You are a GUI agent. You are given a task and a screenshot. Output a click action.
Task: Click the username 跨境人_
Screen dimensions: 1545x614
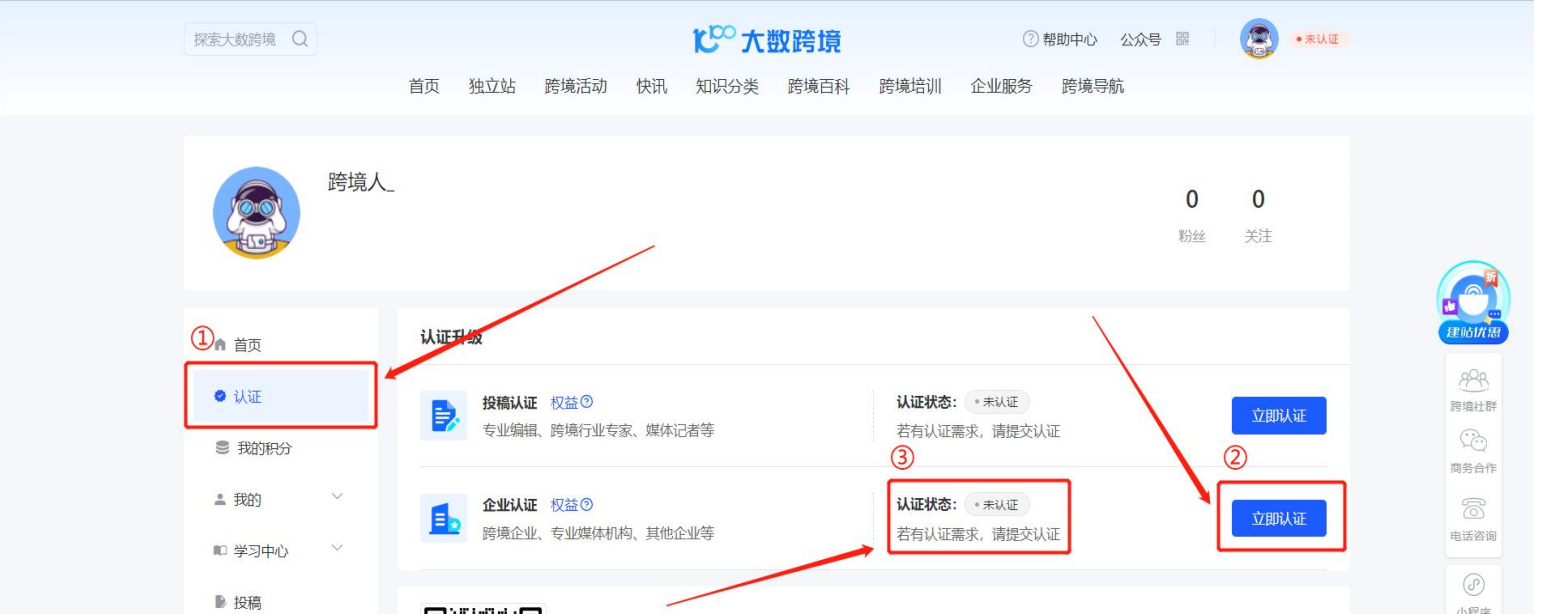tap(361, 182)
